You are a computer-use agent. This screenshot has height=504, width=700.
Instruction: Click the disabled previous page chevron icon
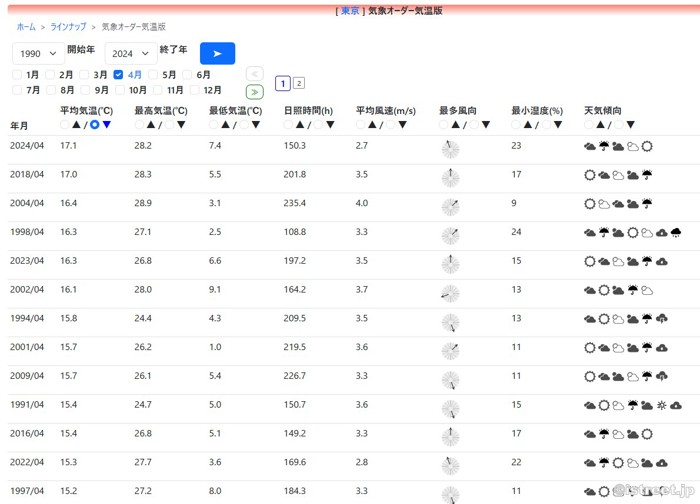(x=254, y=74)
